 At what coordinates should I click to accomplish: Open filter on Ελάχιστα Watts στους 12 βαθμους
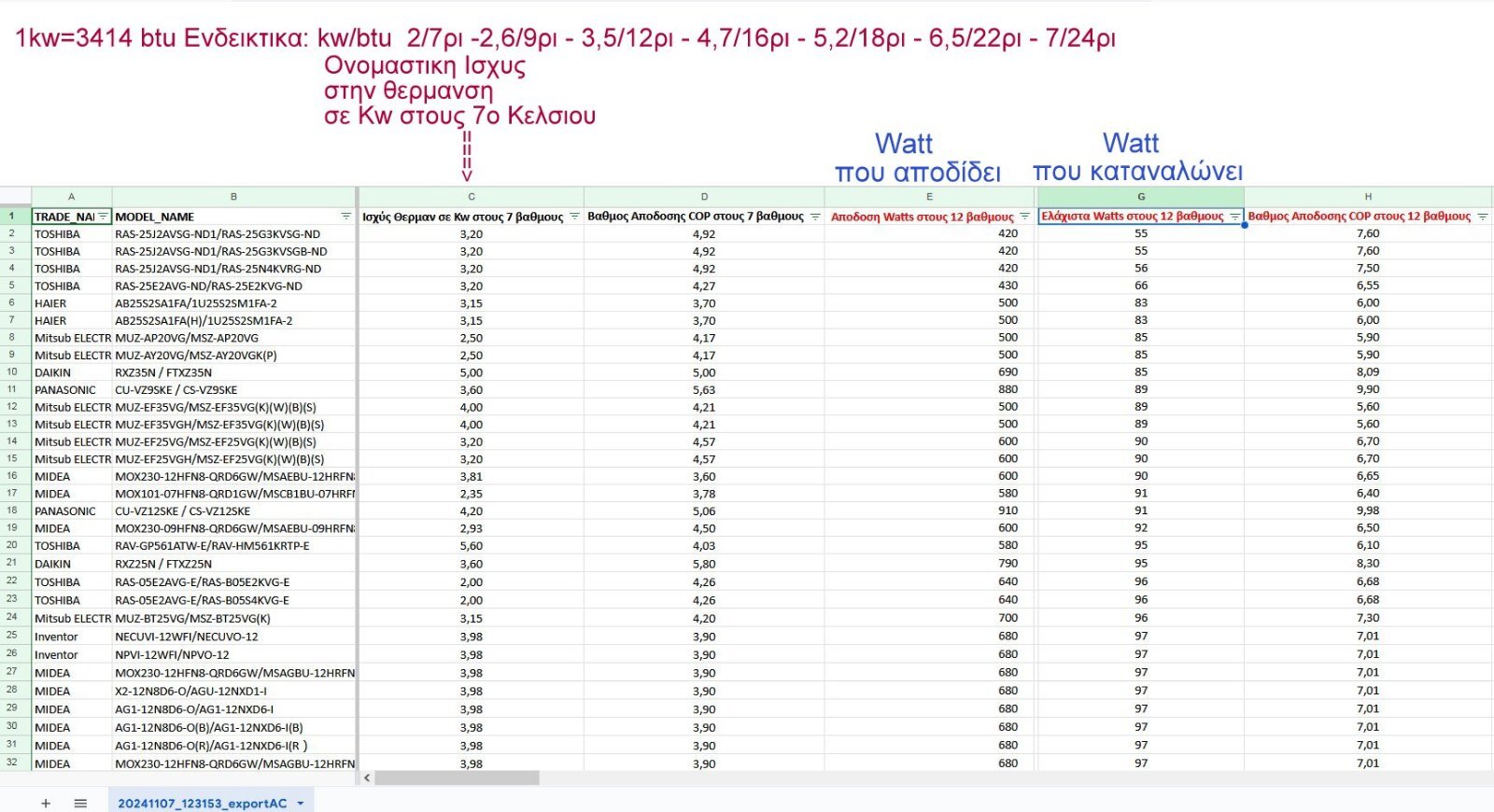[1234, 217]
